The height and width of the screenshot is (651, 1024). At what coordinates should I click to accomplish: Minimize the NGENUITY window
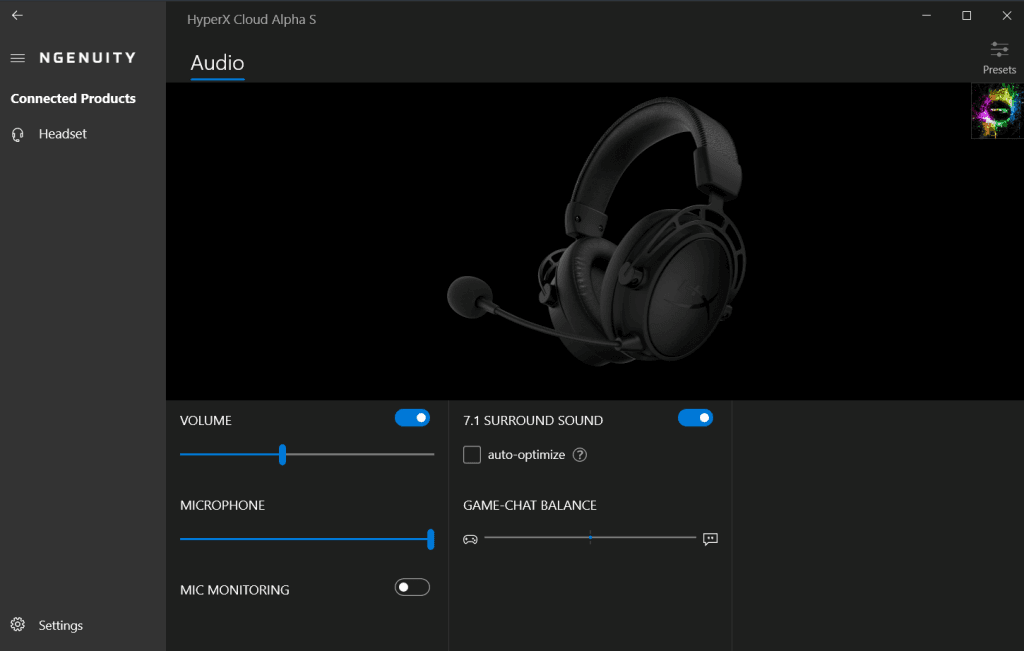[x=926, y=16]
